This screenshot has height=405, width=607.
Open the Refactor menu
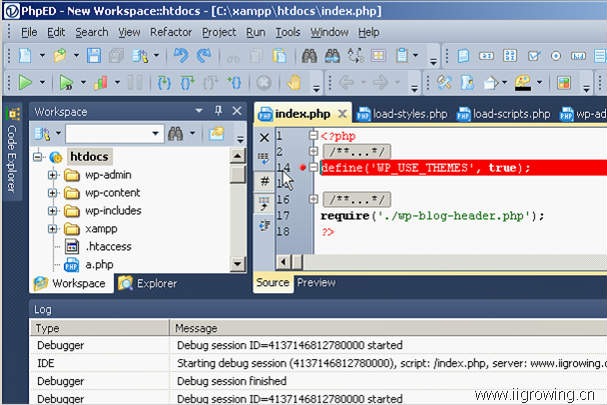pos(171,32)
